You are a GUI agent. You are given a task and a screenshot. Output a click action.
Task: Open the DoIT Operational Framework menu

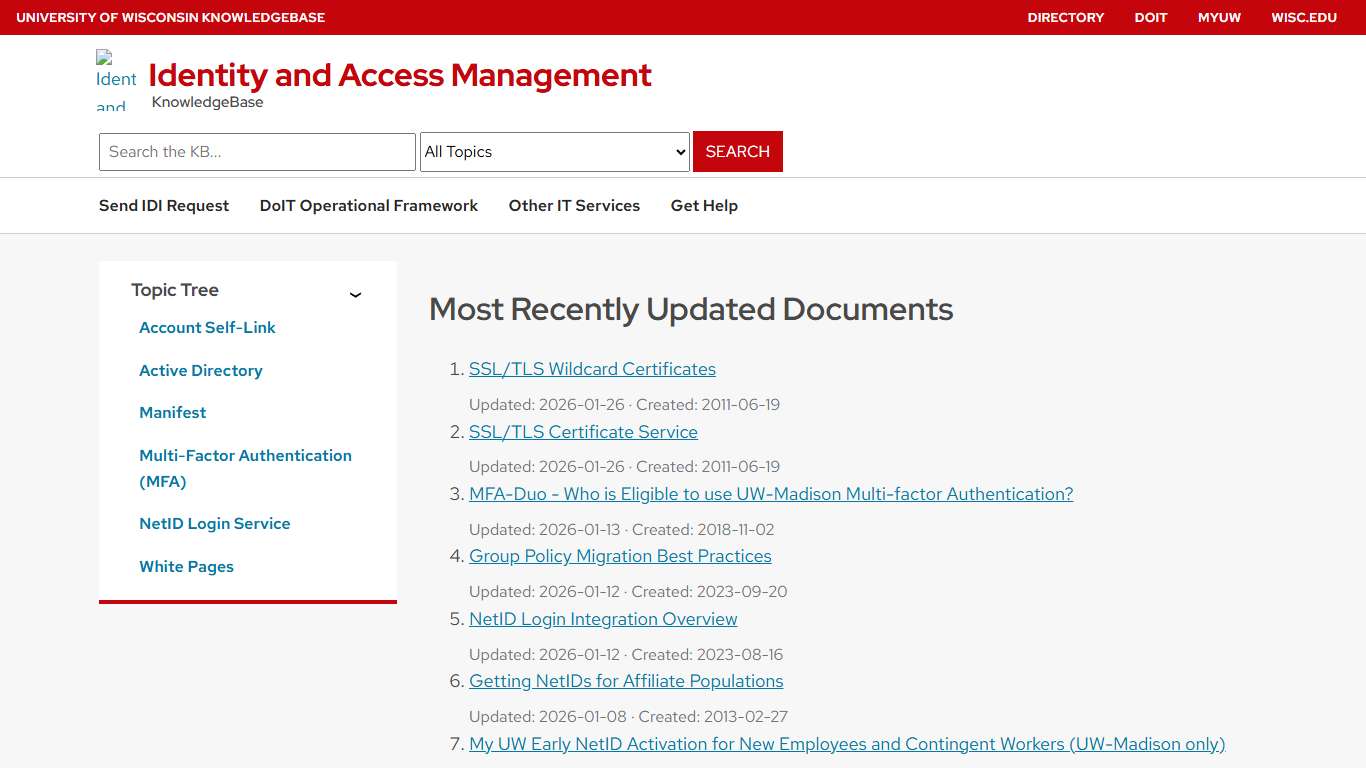coord(368,205)
